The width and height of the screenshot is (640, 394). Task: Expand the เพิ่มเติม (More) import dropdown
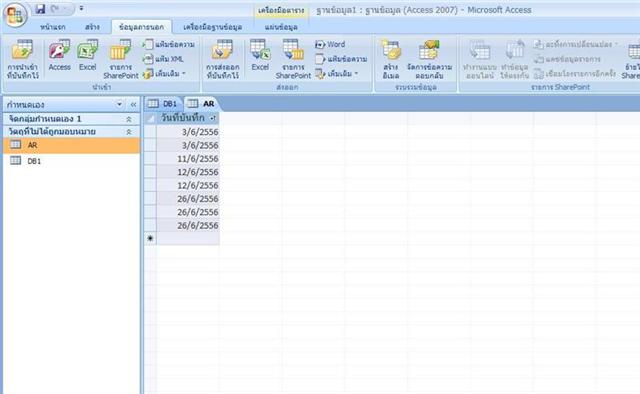tap(165, 74)
